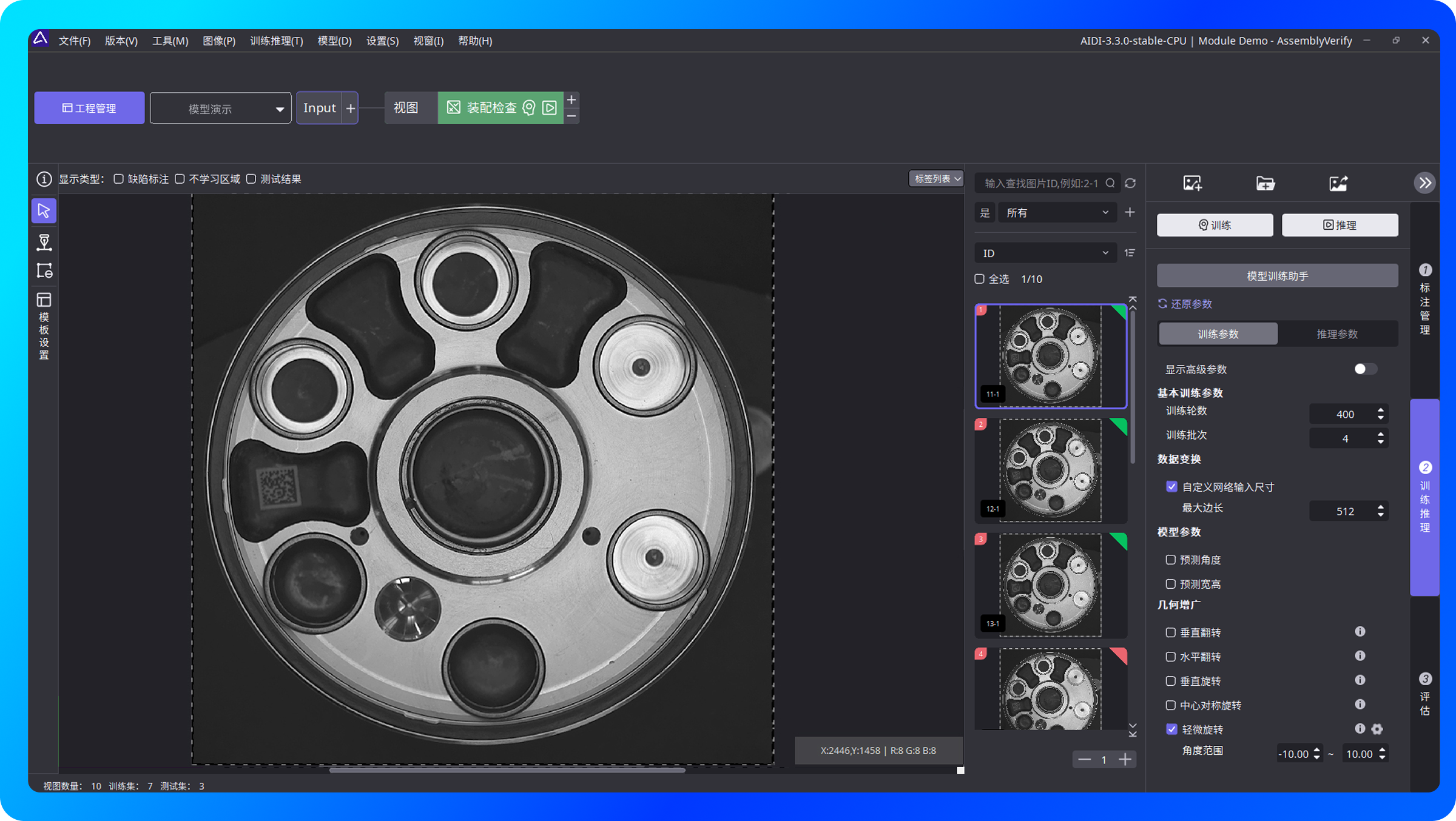Select thumbnail image 12-1
Viewport: 1456px width, 821px height.
click(x=1050, y=470)
